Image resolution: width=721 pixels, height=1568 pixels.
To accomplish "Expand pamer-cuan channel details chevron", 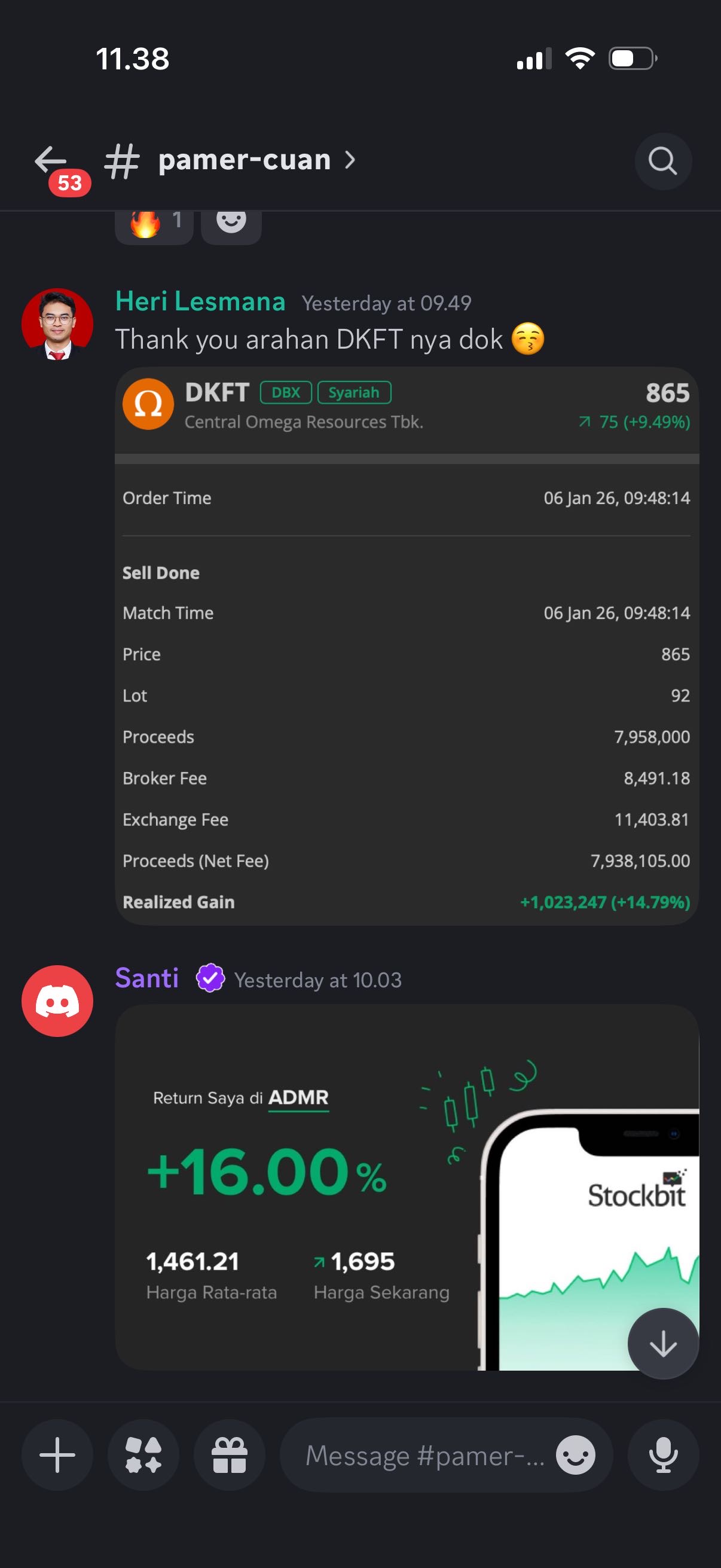I will tap(350, 160).
